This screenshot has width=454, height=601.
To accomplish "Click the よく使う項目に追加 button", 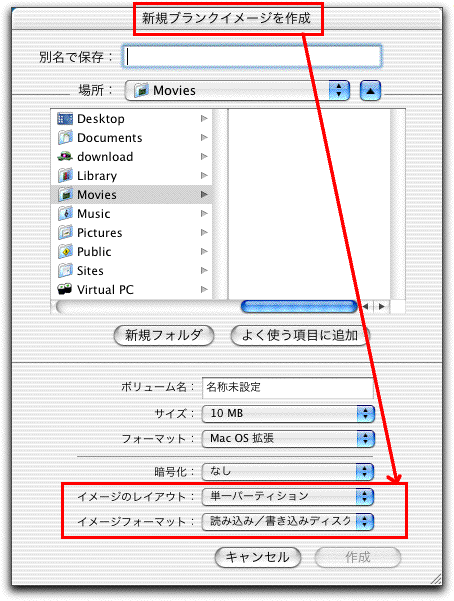I will click(299, 335).
